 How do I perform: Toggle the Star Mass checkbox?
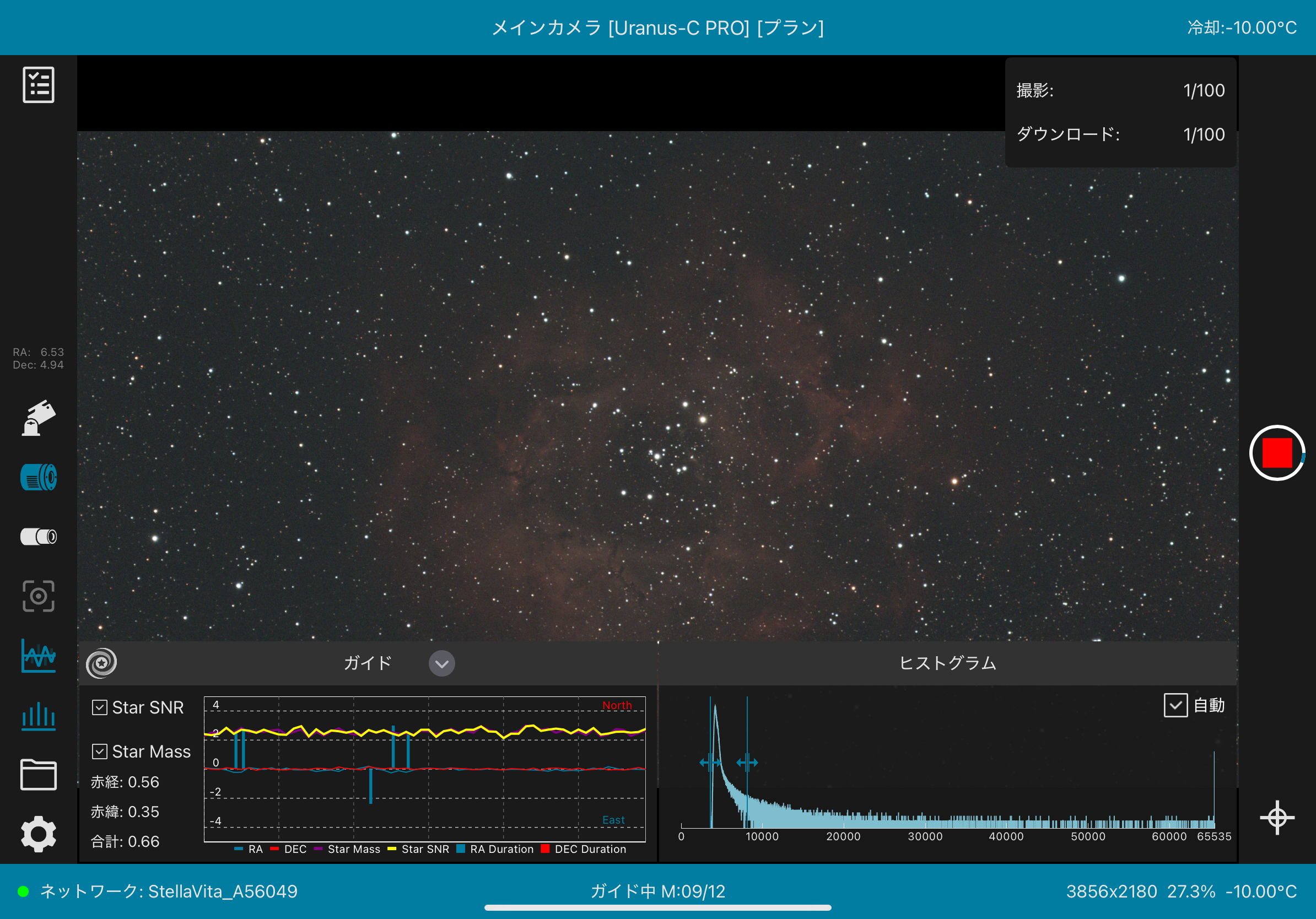coord(100,751)
